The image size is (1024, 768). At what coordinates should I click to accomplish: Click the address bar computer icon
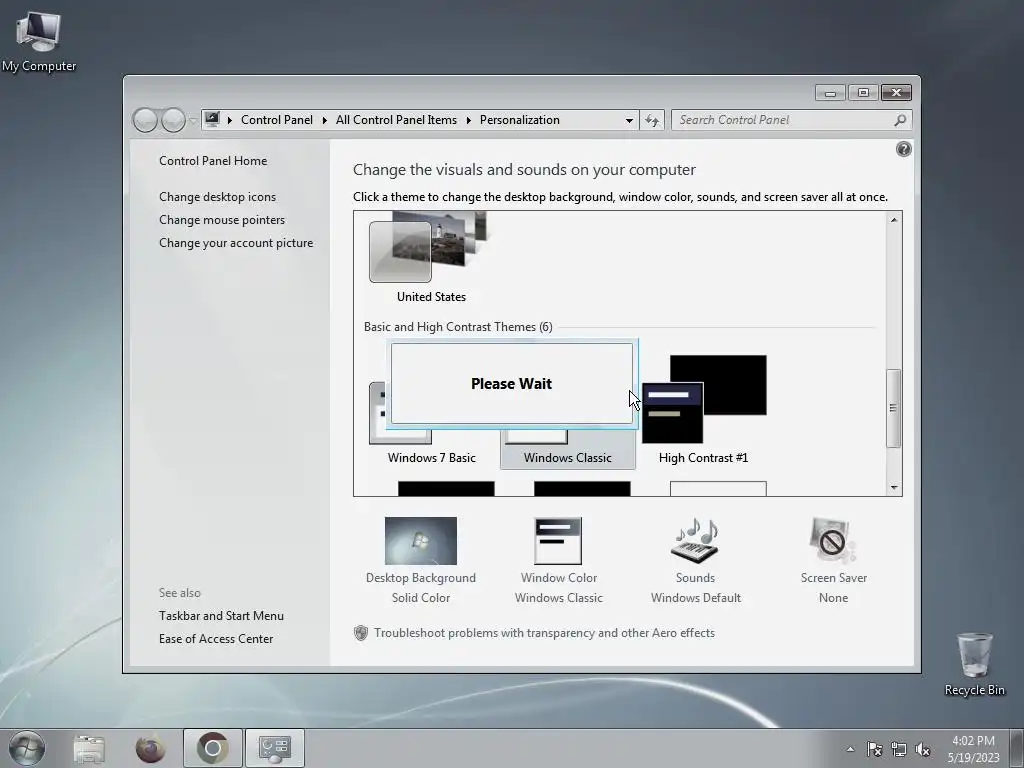coord(212,120)
